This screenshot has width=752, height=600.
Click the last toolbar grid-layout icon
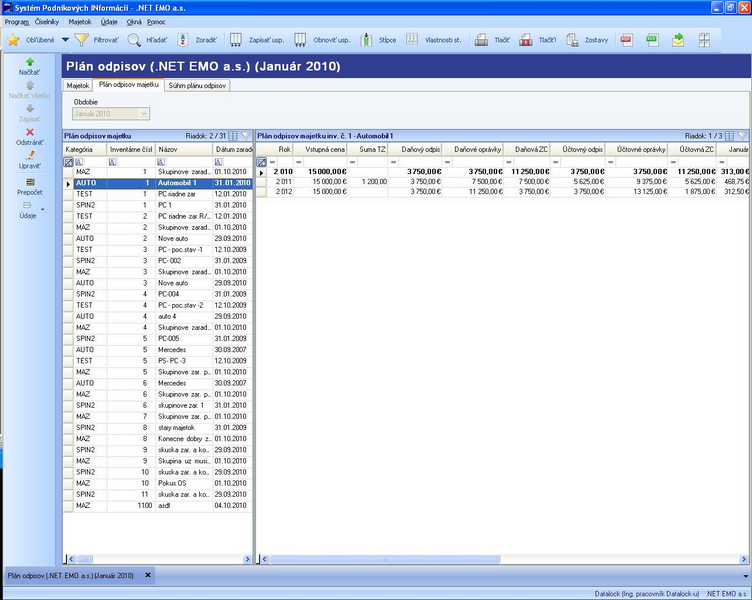pos(704,40)
